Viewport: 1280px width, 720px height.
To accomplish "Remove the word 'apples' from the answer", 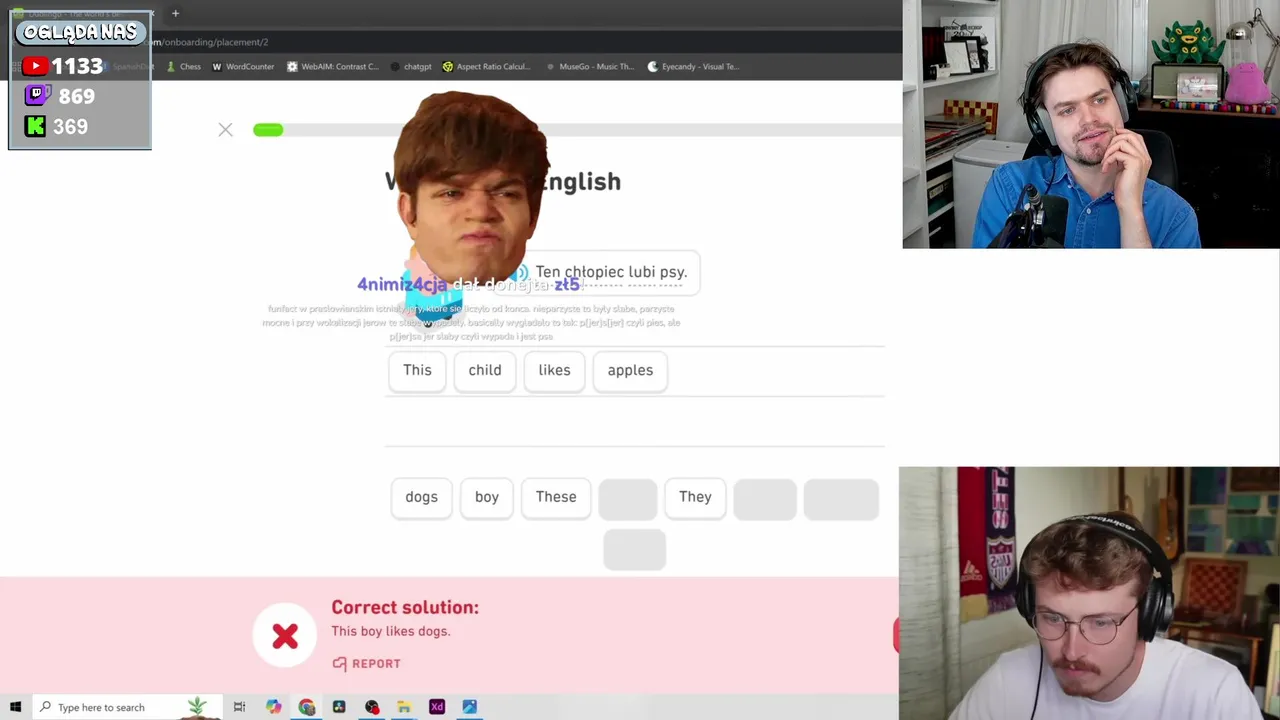I will click(x=630, y=371).
